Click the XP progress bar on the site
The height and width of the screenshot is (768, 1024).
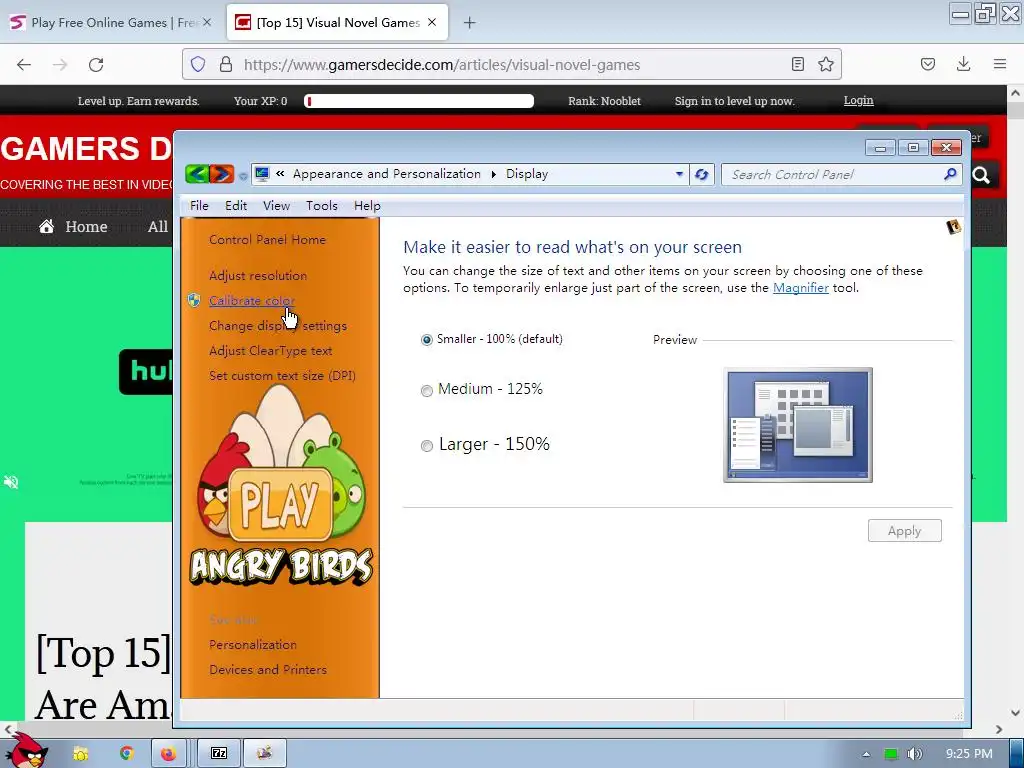pyautogui.click(x=419, y=101)
